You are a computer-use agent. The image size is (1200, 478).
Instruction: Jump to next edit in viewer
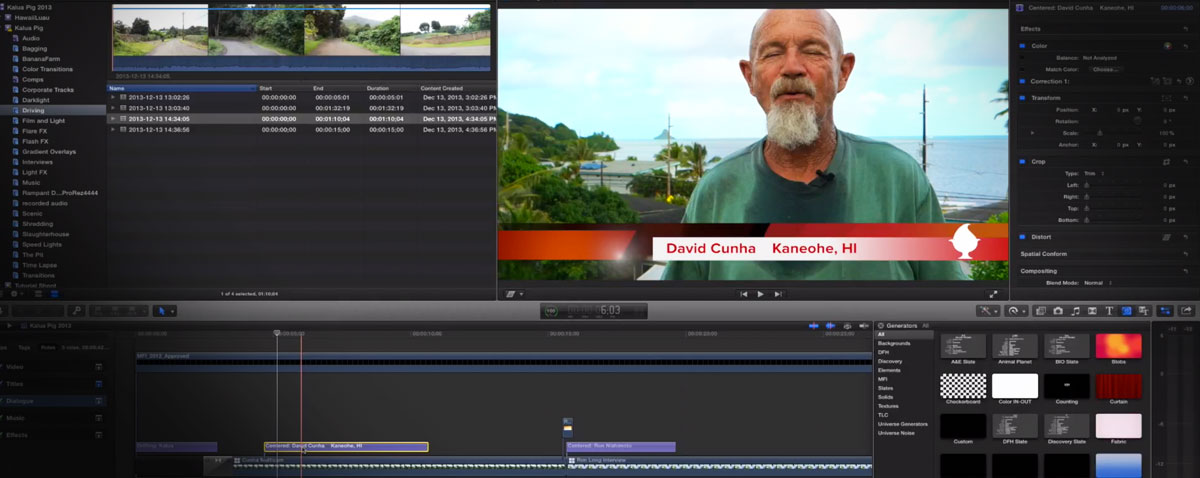(778, 294)
